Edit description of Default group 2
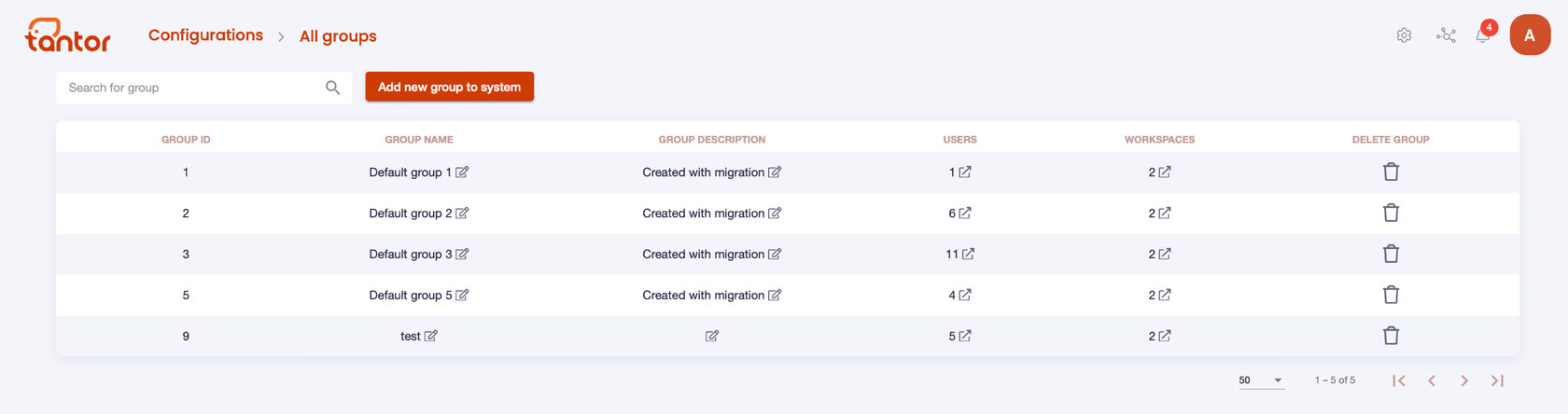The width and height of the screenshot is (1568, 414). tap(775, 214)
